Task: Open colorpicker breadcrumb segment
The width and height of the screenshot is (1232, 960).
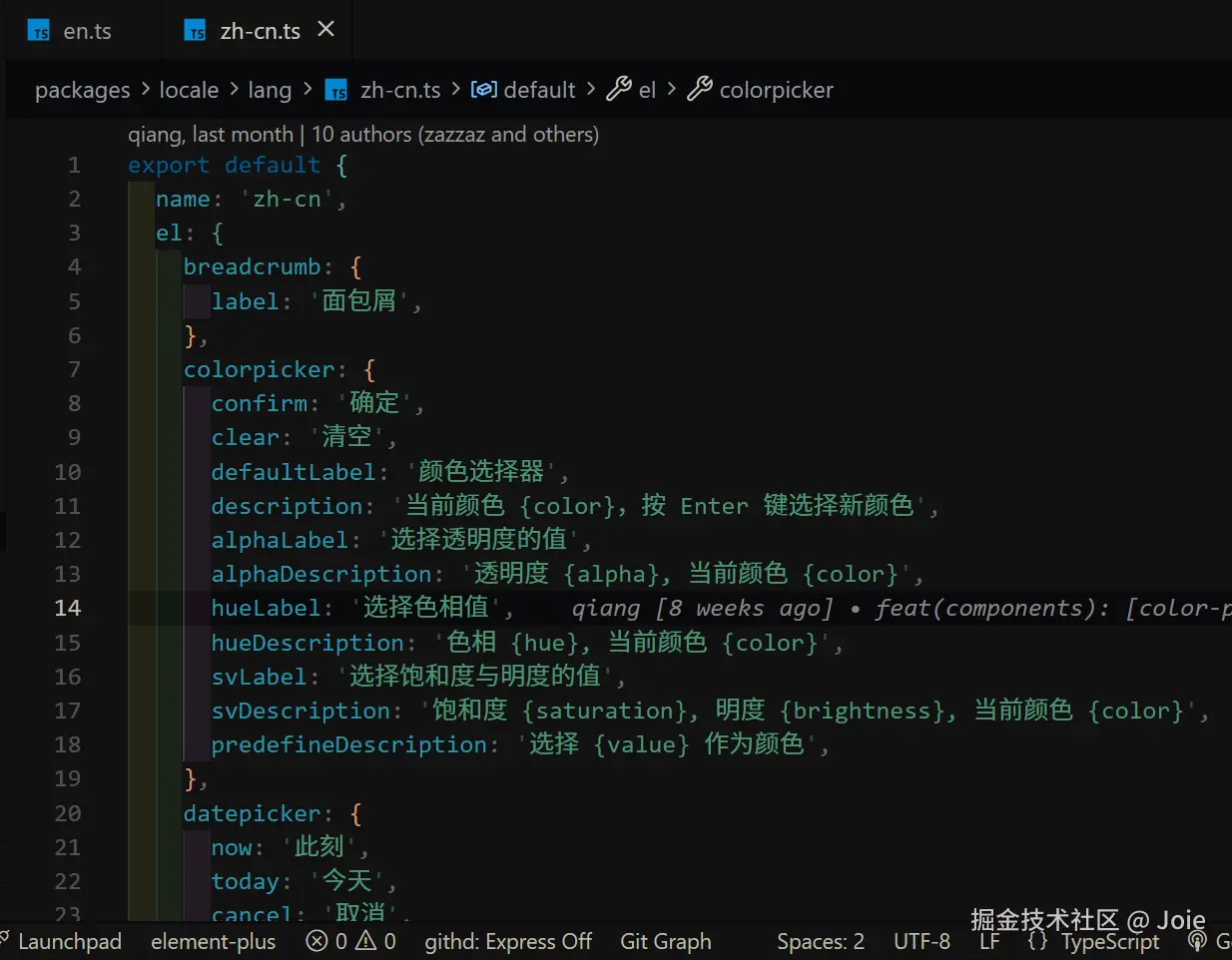Action: pyautogui.click(x=776, y=90)
